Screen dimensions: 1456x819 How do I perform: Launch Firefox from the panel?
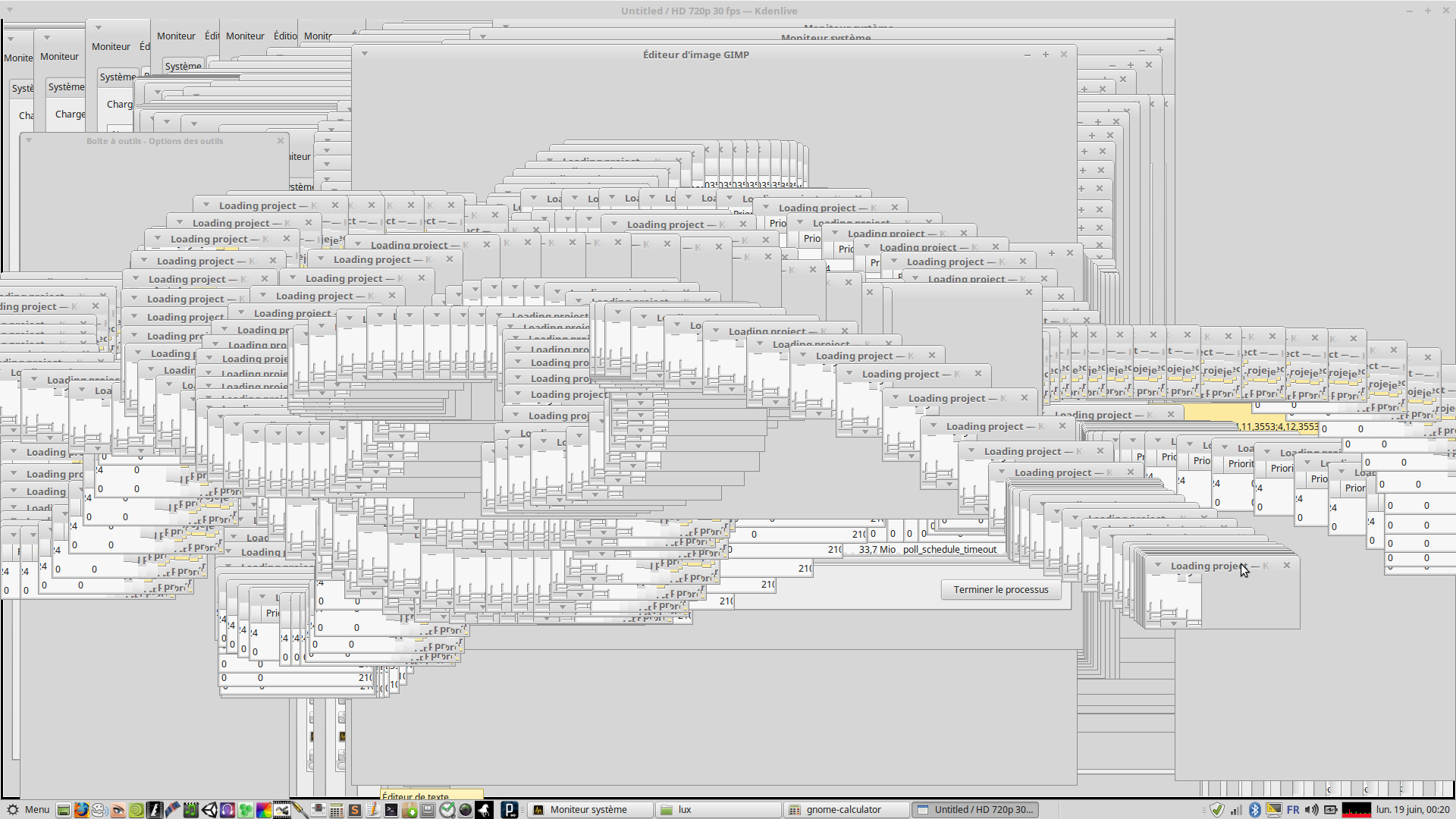tap(81, 810)
